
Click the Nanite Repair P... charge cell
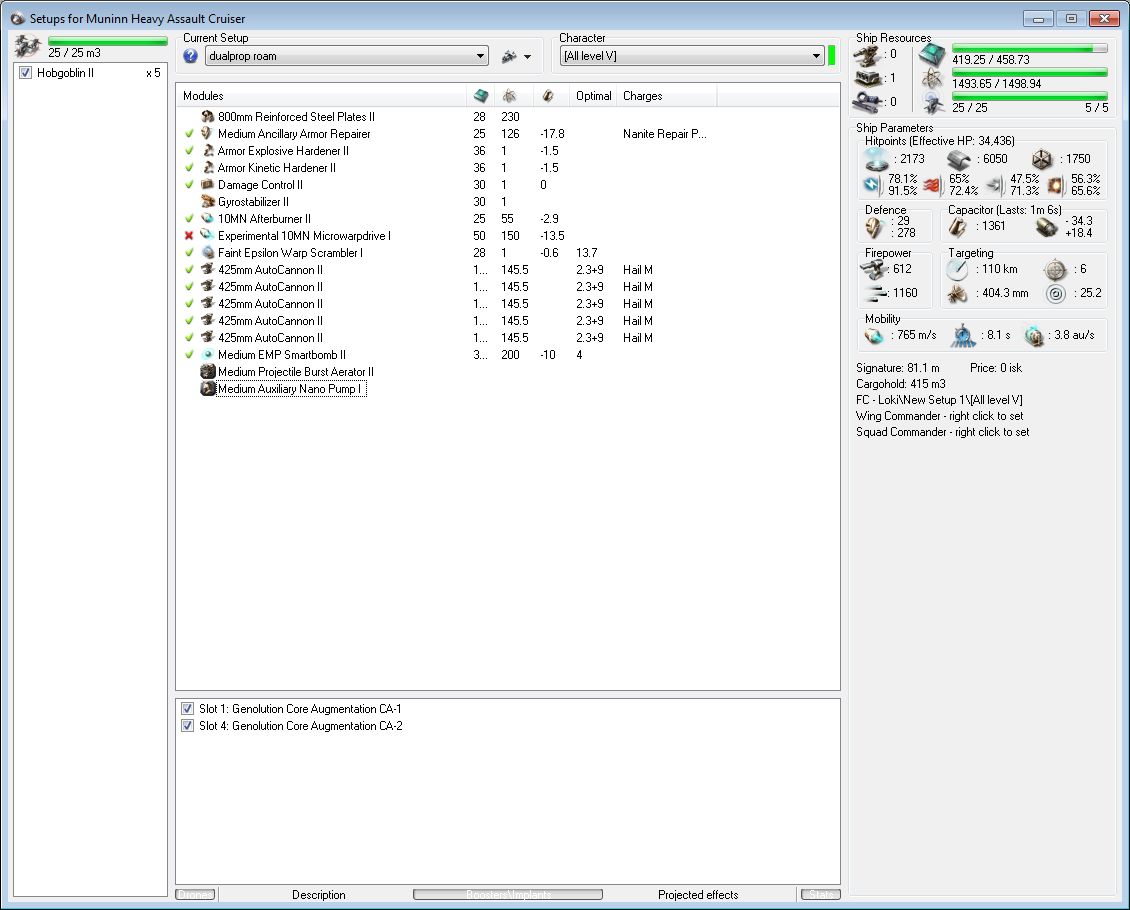point(664,134)
